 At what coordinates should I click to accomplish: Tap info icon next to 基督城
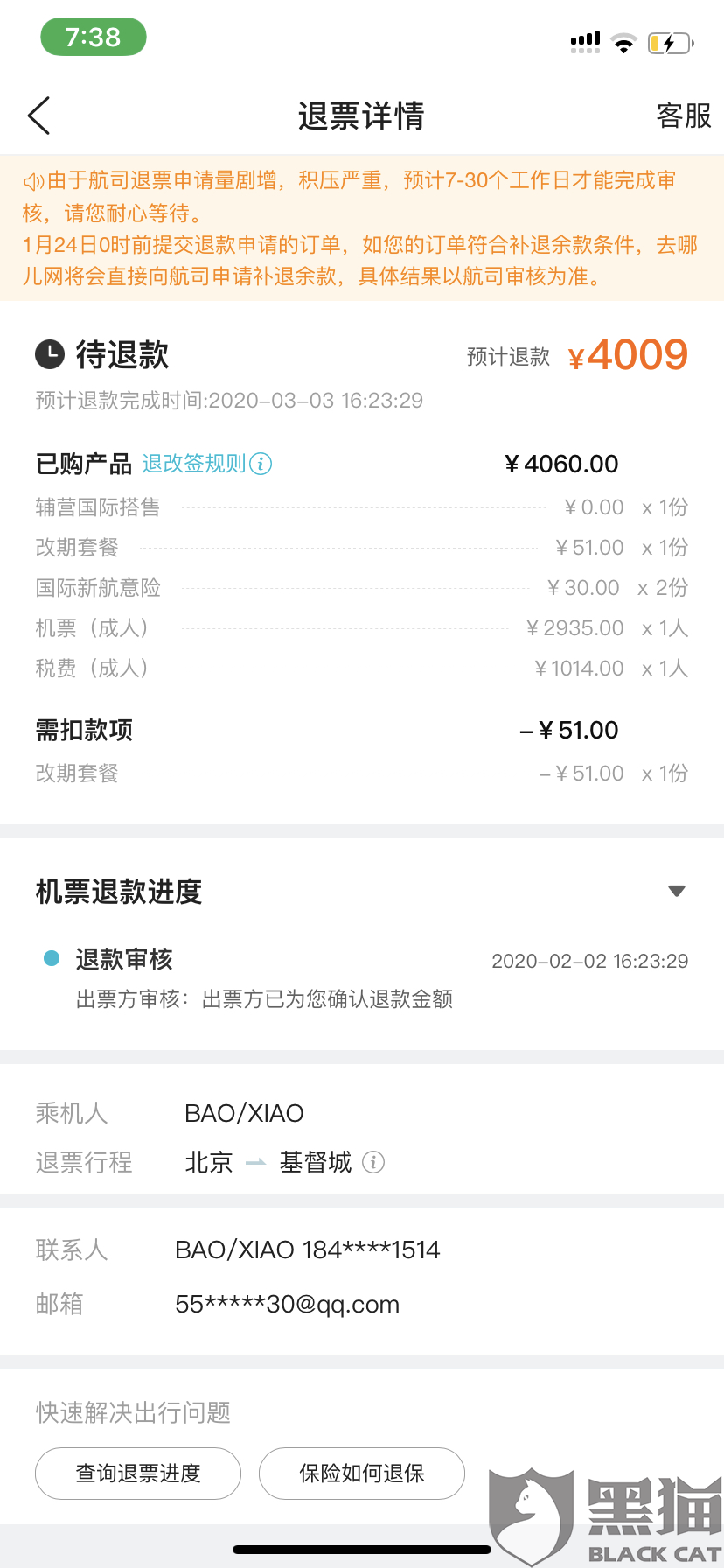373,1162
